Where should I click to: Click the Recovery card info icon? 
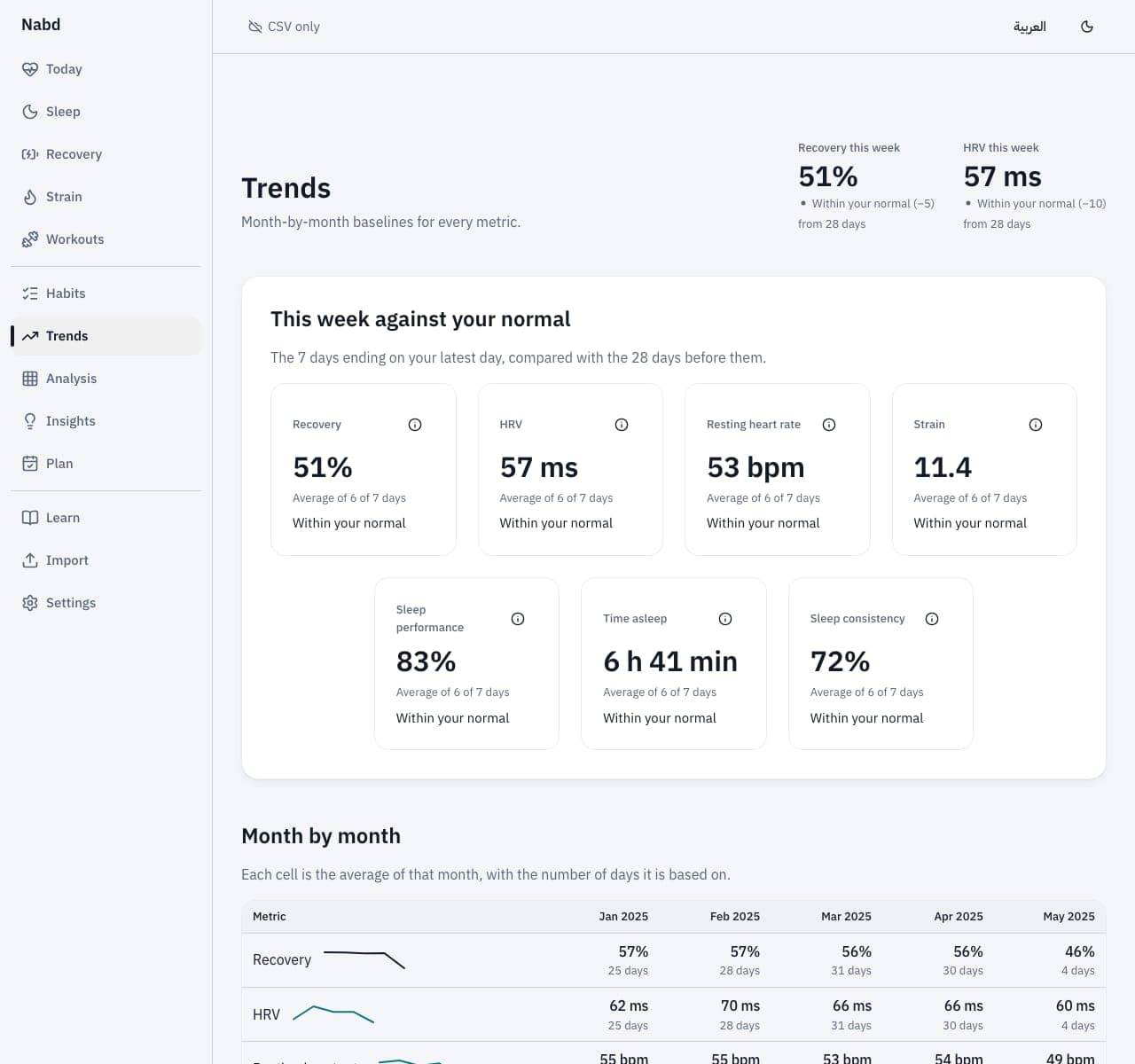415,425
